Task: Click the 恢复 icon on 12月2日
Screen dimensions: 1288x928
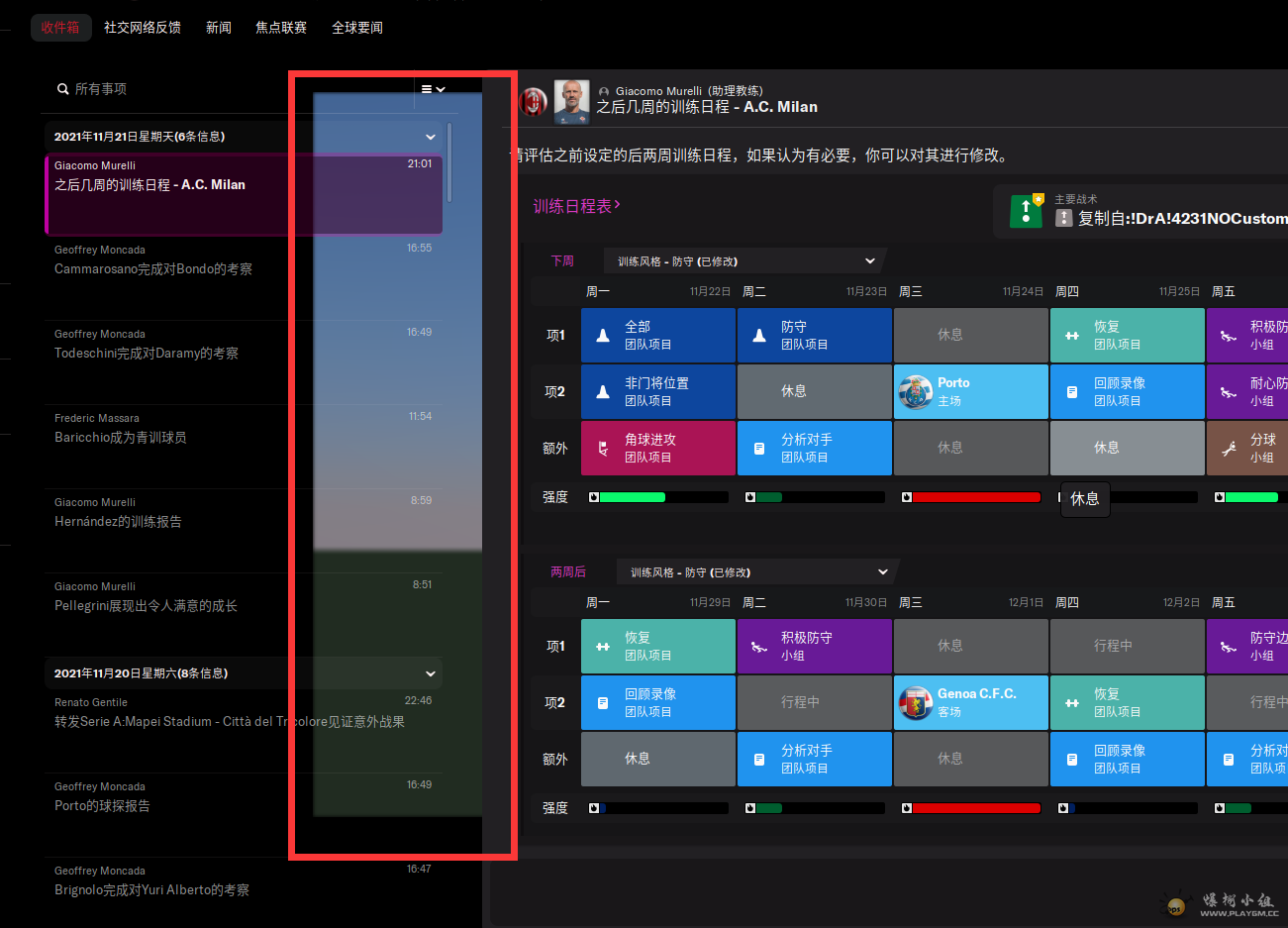Action: pos(1072,703)
